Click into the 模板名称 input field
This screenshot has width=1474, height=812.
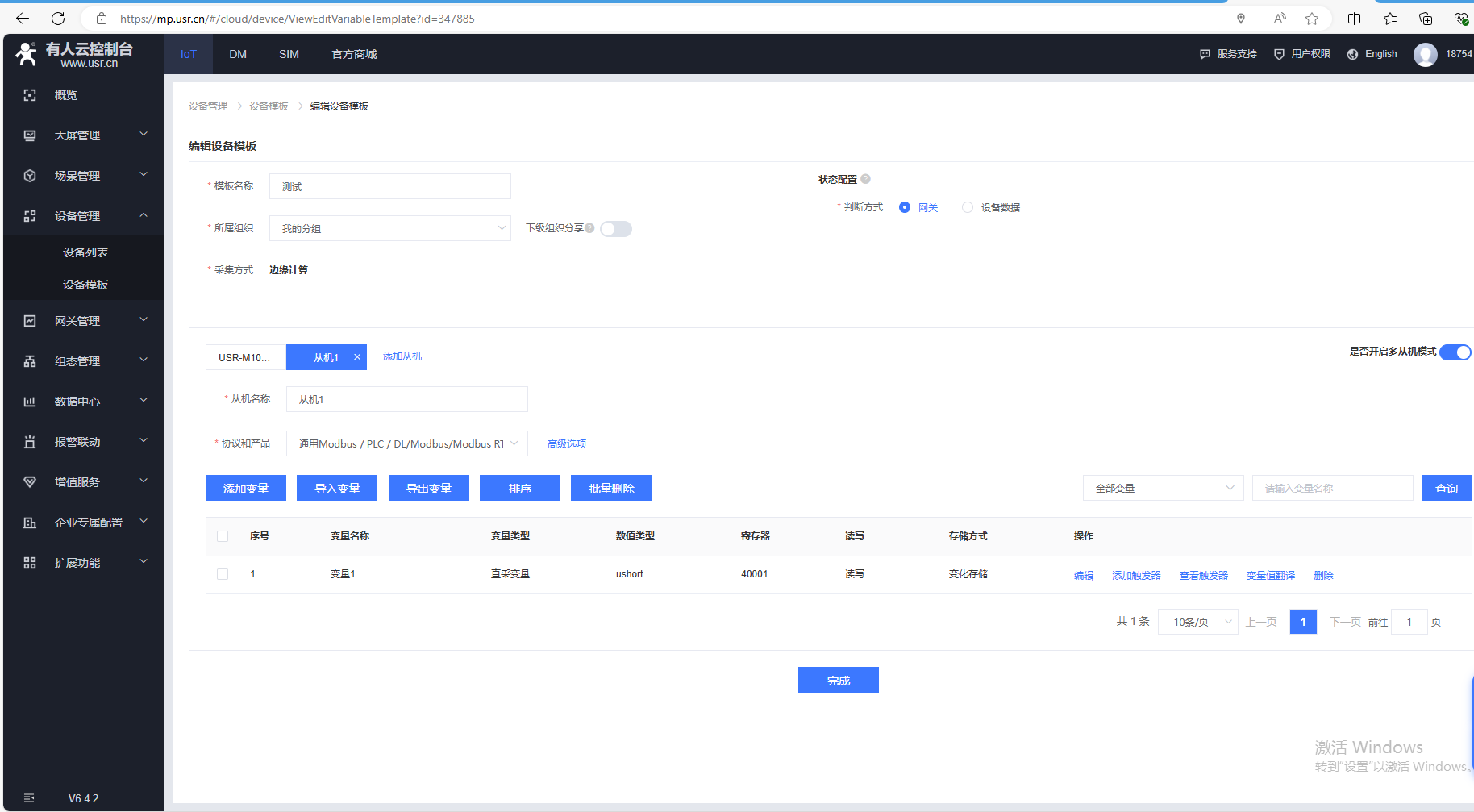[x=390, y=186]
